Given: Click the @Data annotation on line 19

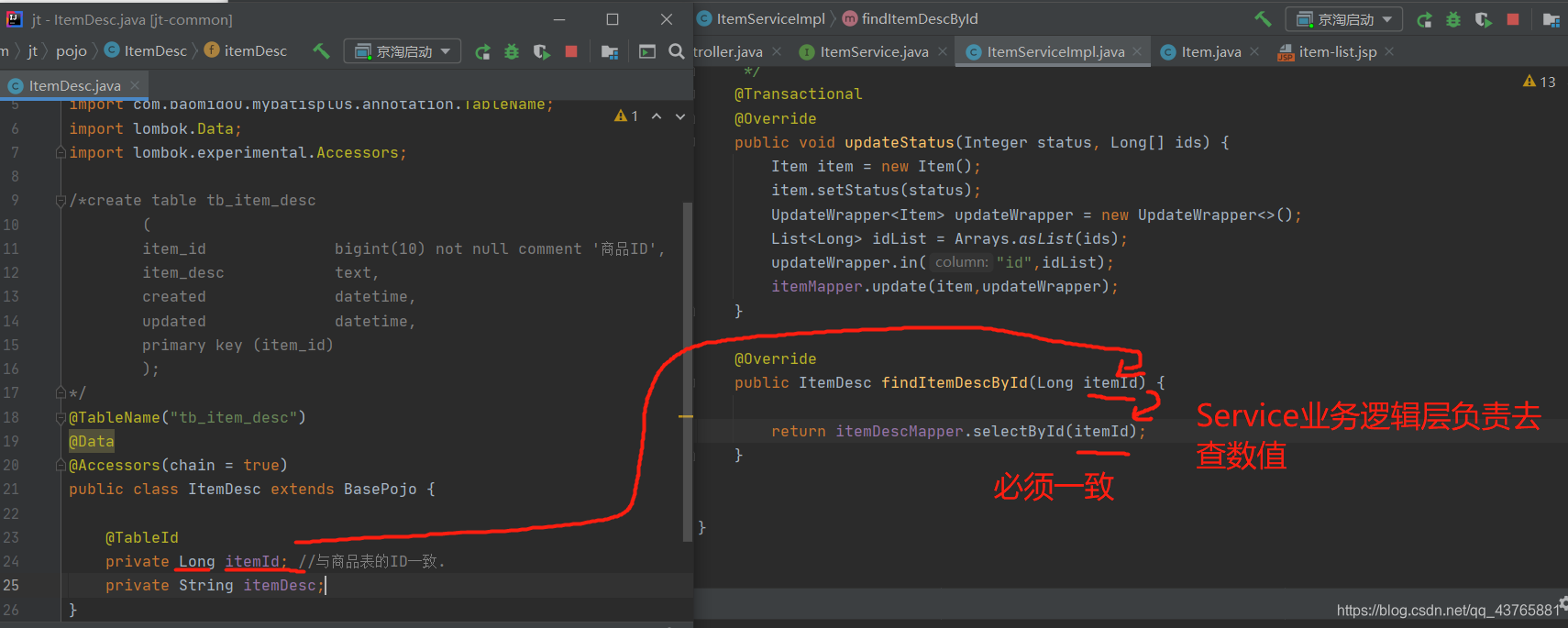Looking at the screenshot, I should pos(92,441).
